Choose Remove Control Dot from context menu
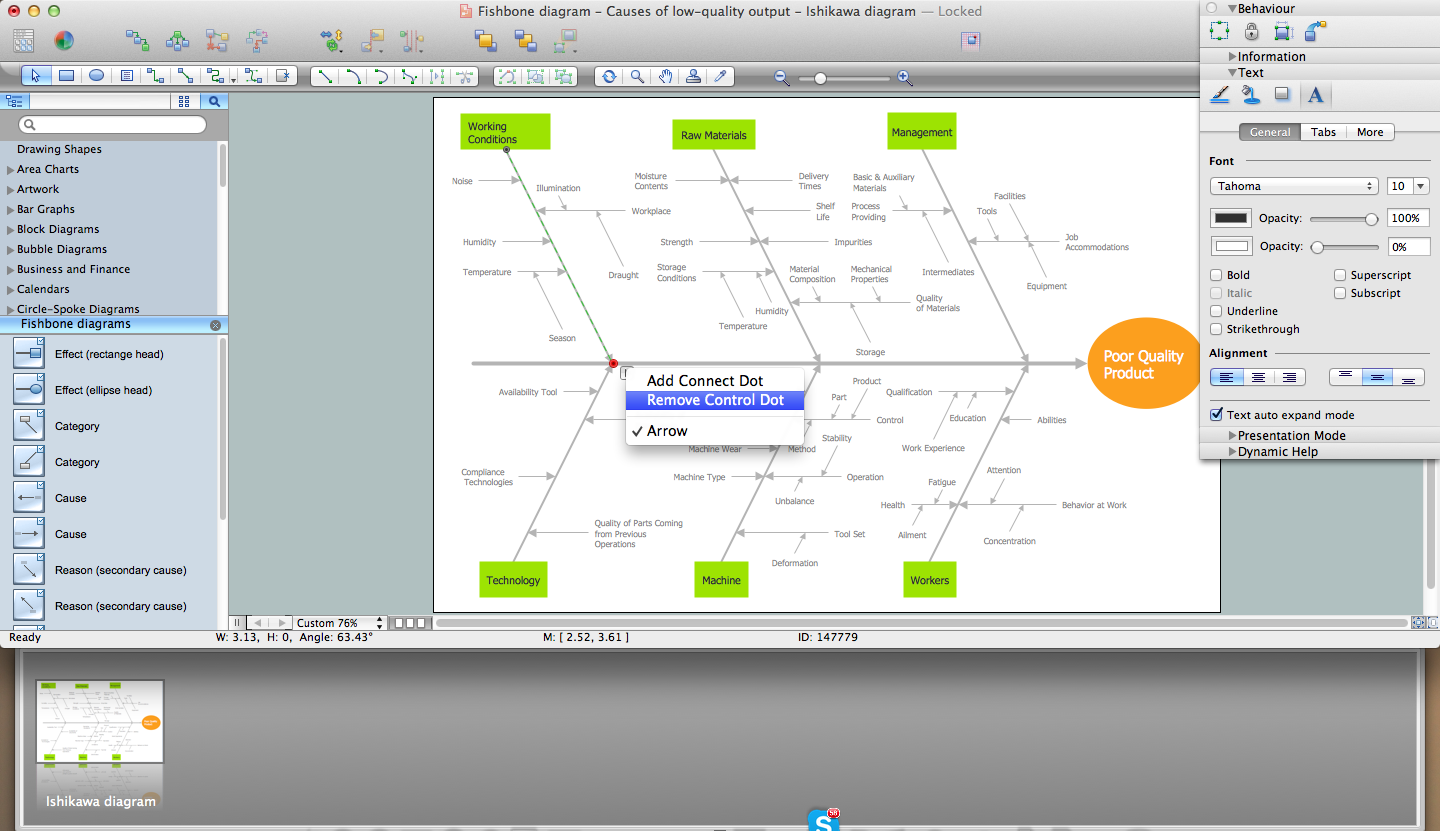 click(x=715, y=400)
